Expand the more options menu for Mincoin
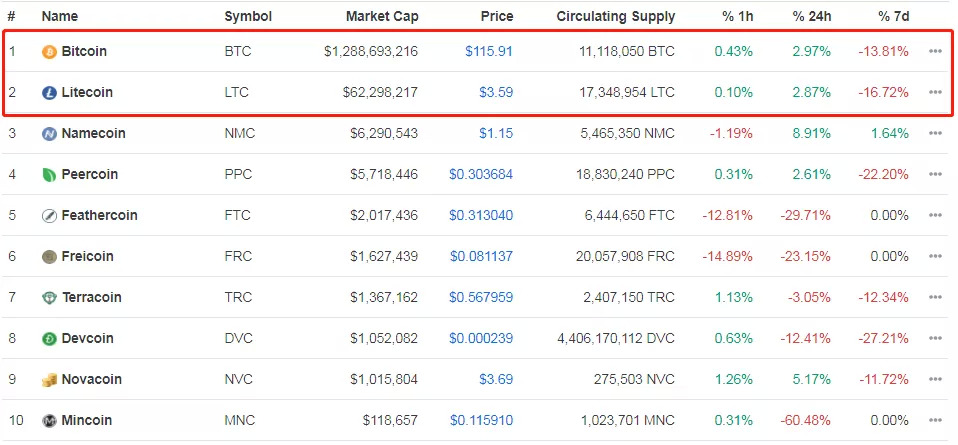The image size is (958, 445). coord(935,421)
